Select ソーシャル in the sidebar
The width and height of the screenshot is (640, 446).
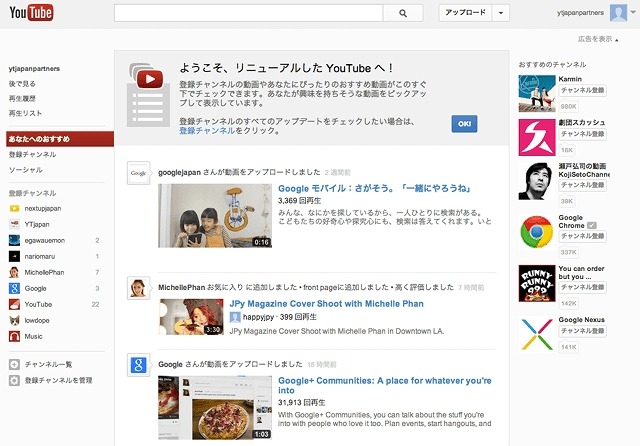coord(26,170)
